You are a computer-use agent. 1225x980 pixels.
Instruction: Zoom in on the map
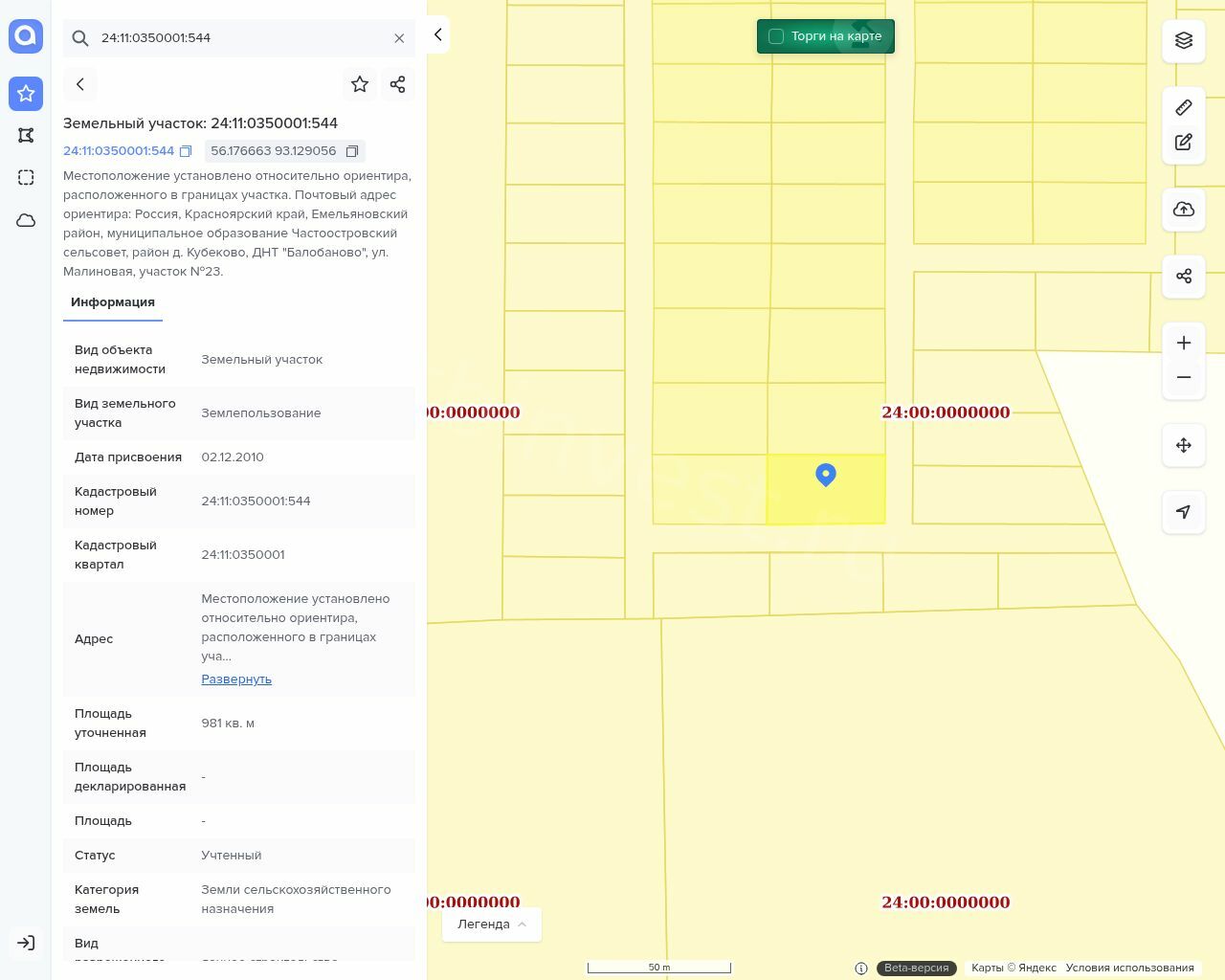(x=1184, y=344)
